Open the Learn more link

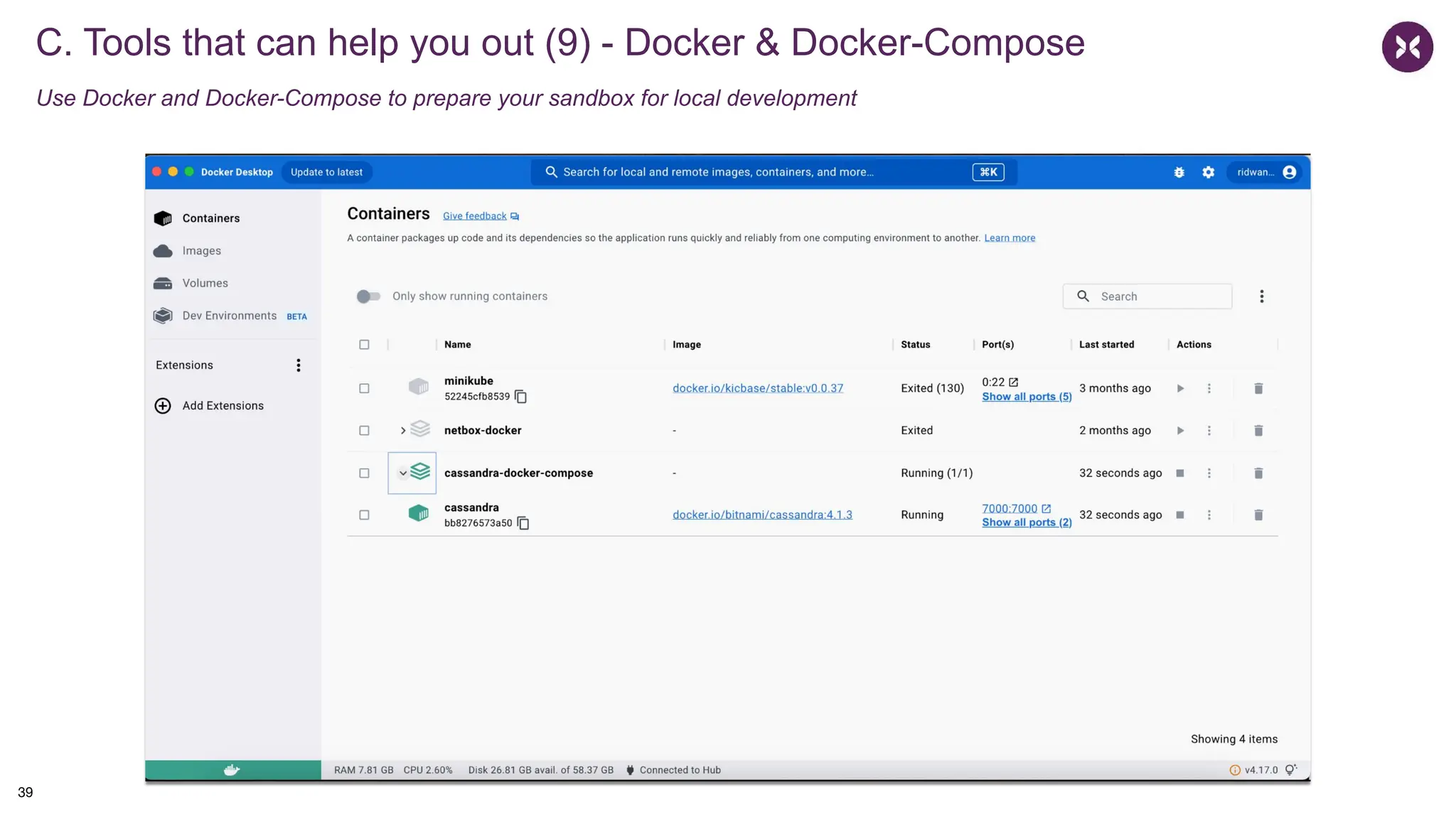point(1010,238)
